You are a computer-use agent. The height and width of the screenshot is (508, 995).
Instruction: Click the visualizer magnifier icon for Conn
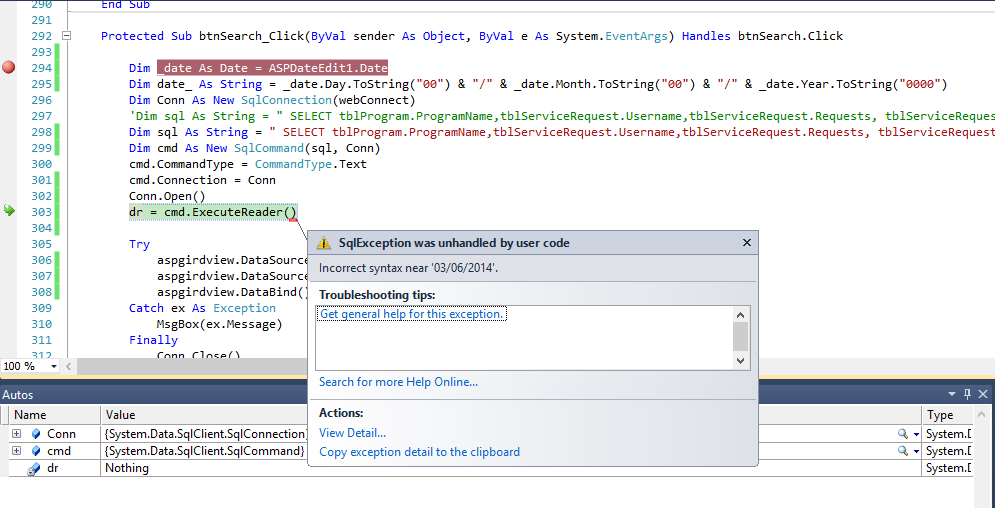[902, 434]
